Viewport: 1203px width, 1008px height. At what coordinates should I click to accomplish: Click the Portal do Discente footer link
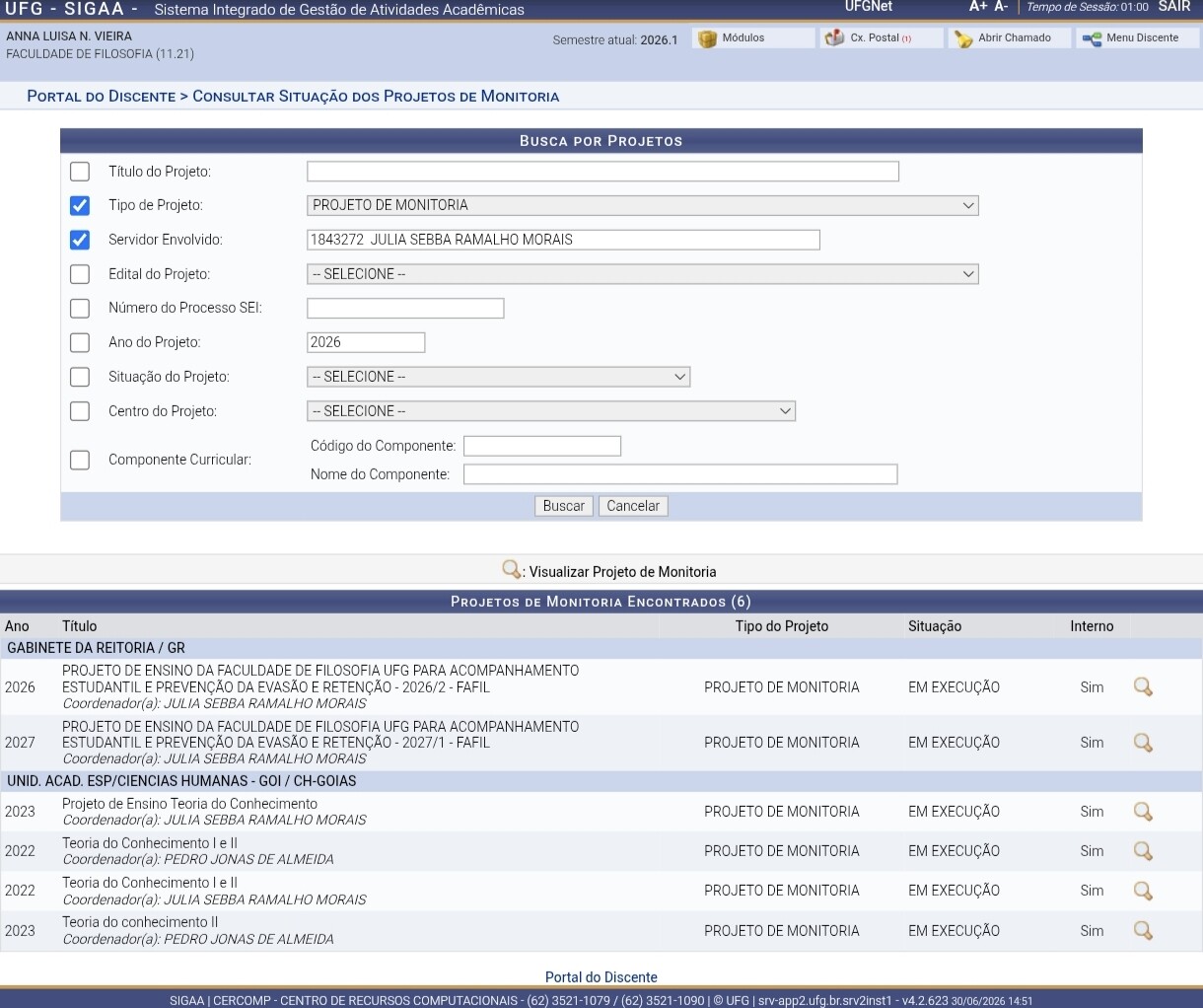(601, 977)
